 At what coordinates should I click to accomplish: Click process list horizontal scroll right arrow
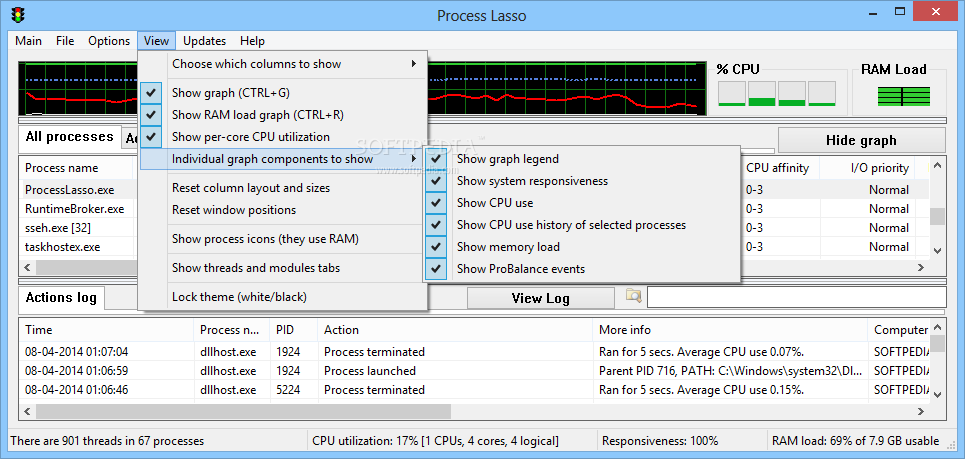pos(921,268)
